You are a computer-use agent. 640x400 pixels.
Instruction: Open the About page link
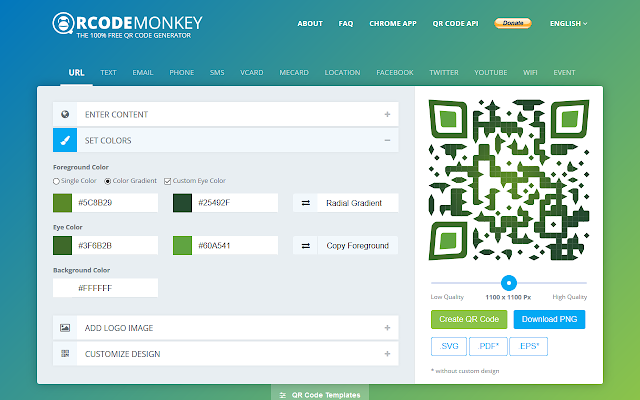(310, 24)
